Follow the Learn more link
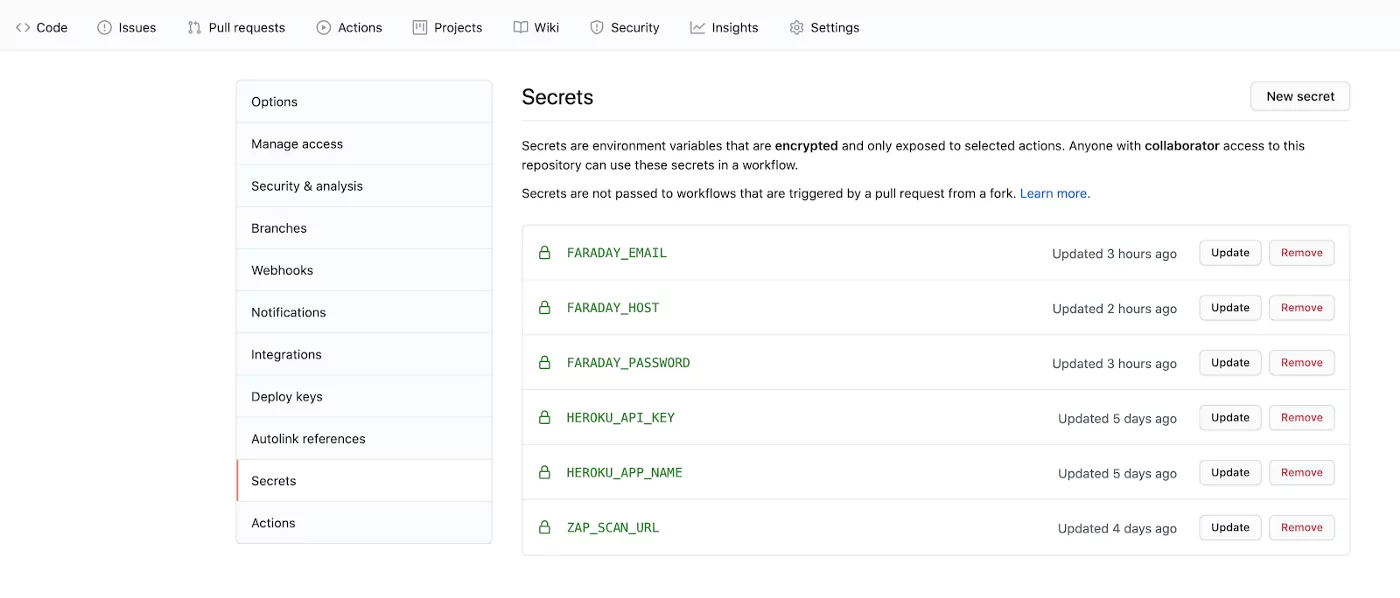The width and height of the screenshot is (1400, 598). [x=1054, y=193]
